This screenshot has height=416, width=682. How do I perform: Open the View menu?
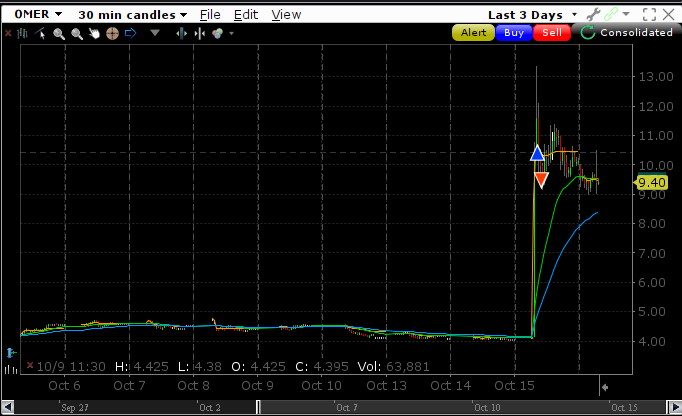click(x=286, y=15)
